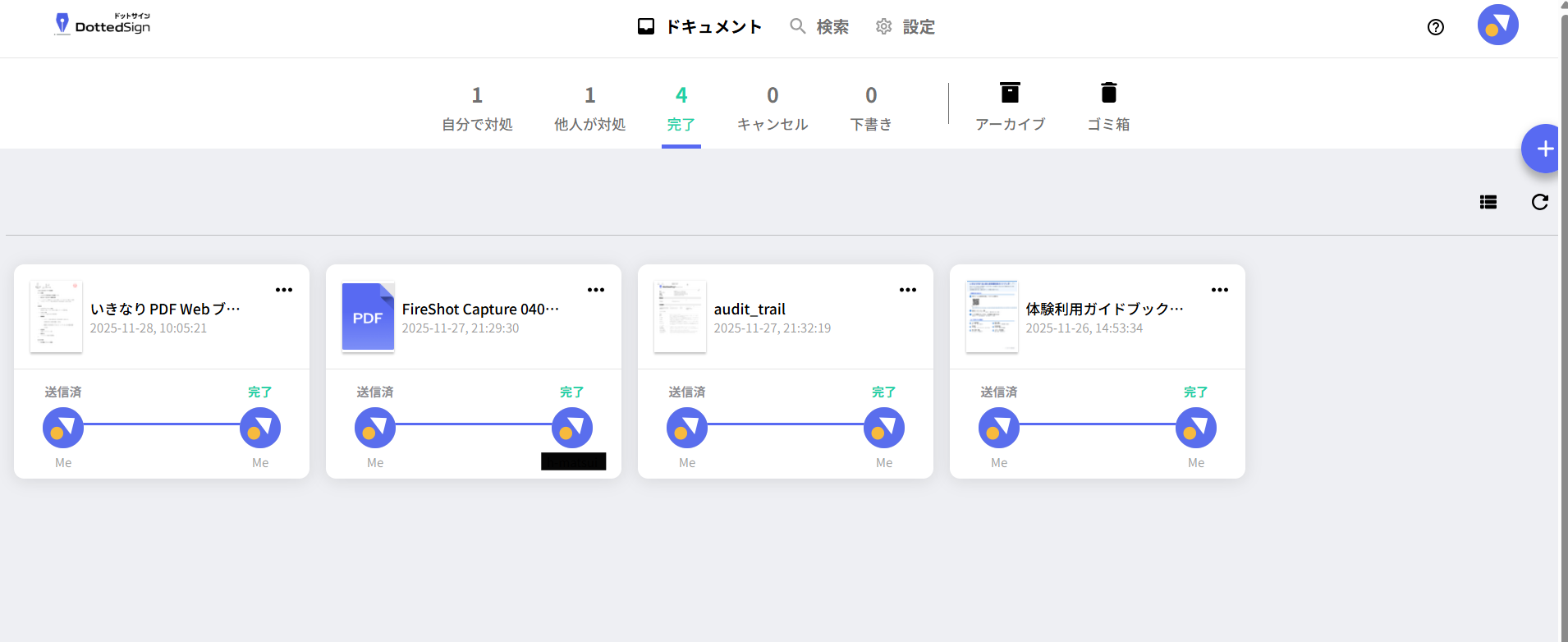
Task: Click the help question mark icon
Action: click(1436, 27)
